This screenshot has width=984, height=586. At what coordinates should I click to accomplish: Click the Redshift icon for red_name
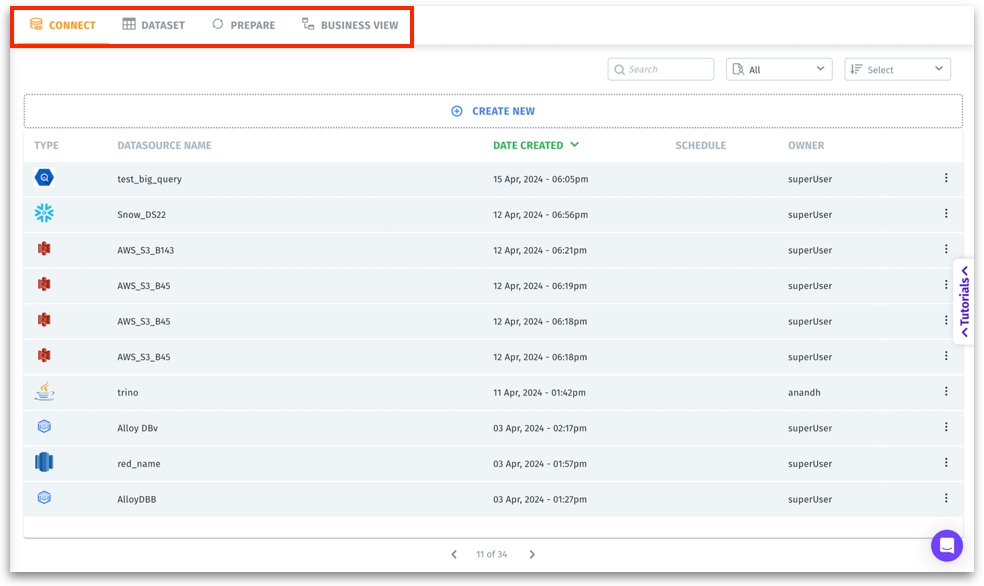tap(44, 462)
